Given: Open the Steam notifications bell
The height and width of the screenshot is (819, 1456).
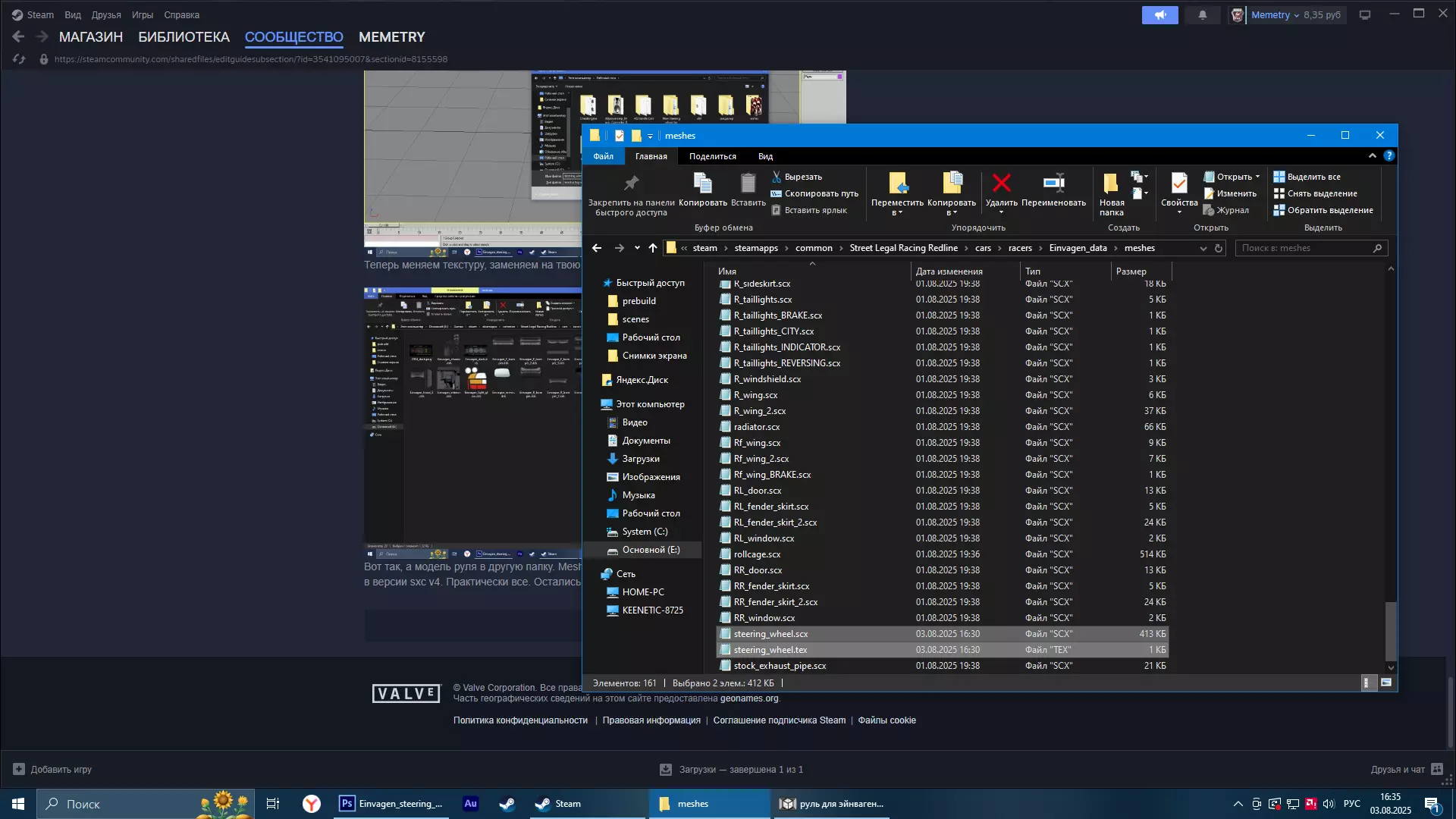Looking at the screenshot, I should pos(1202,15).
